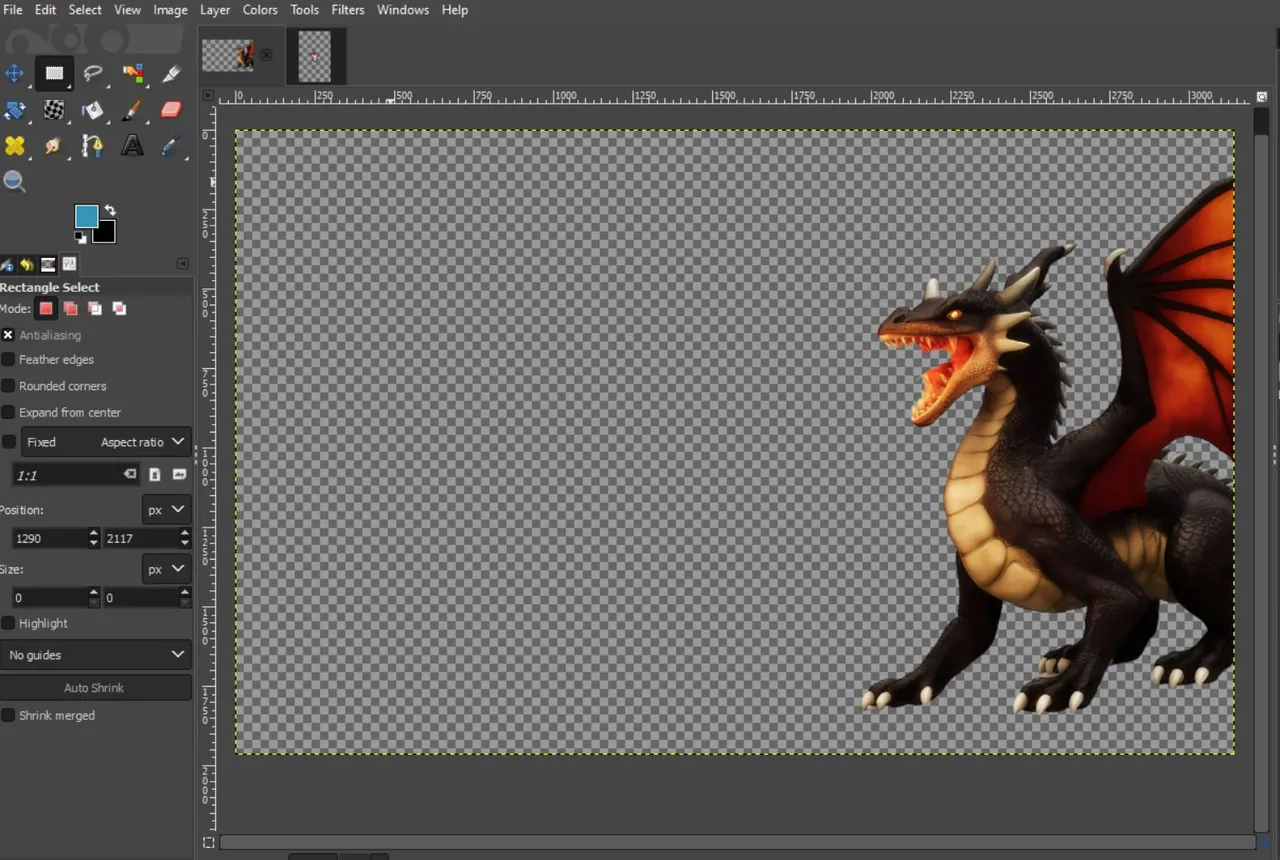1280x860 pixels.
Task: Select the Free Select lasso tool
Action: point(93,73)
